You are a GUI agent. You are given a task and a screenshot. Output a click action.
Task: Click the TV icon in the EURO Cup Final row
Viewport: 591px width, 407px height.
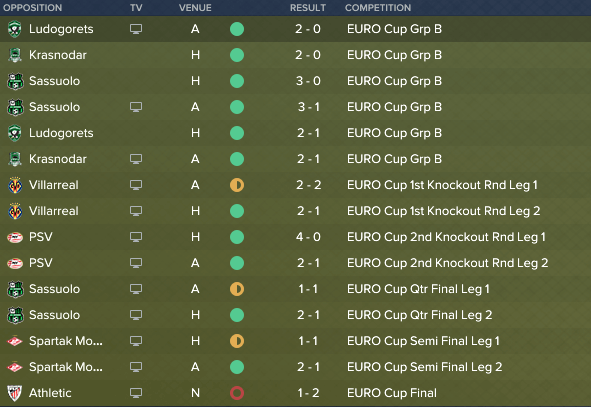(136, 393)
